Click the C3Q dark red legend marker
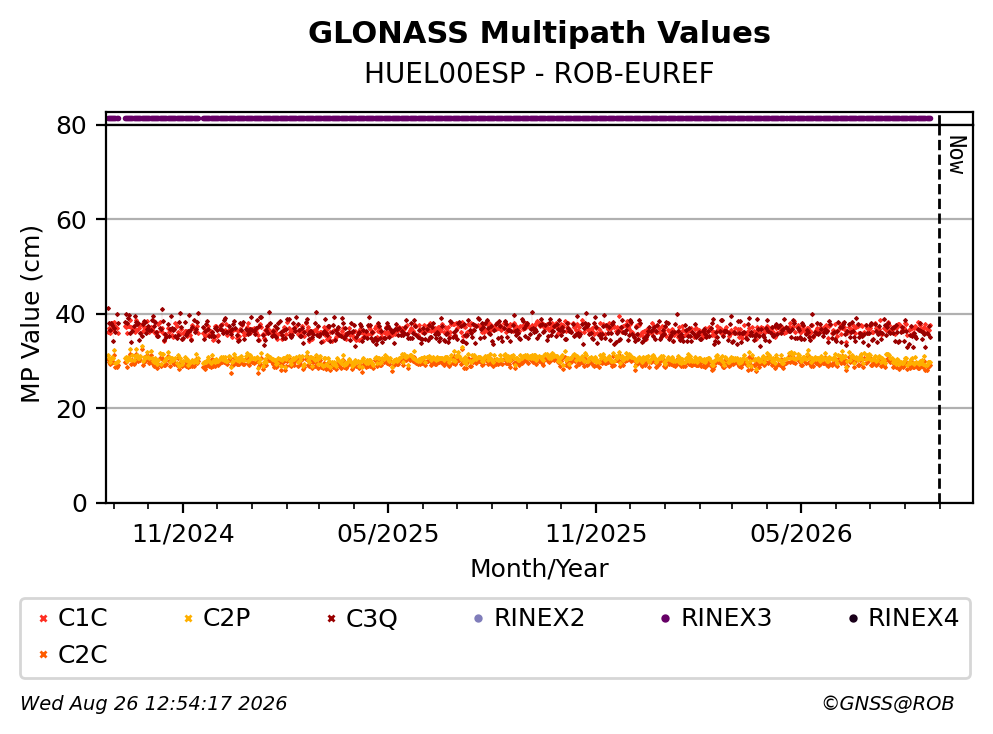This screenshot has height=734, width=993. pos(331,619)
